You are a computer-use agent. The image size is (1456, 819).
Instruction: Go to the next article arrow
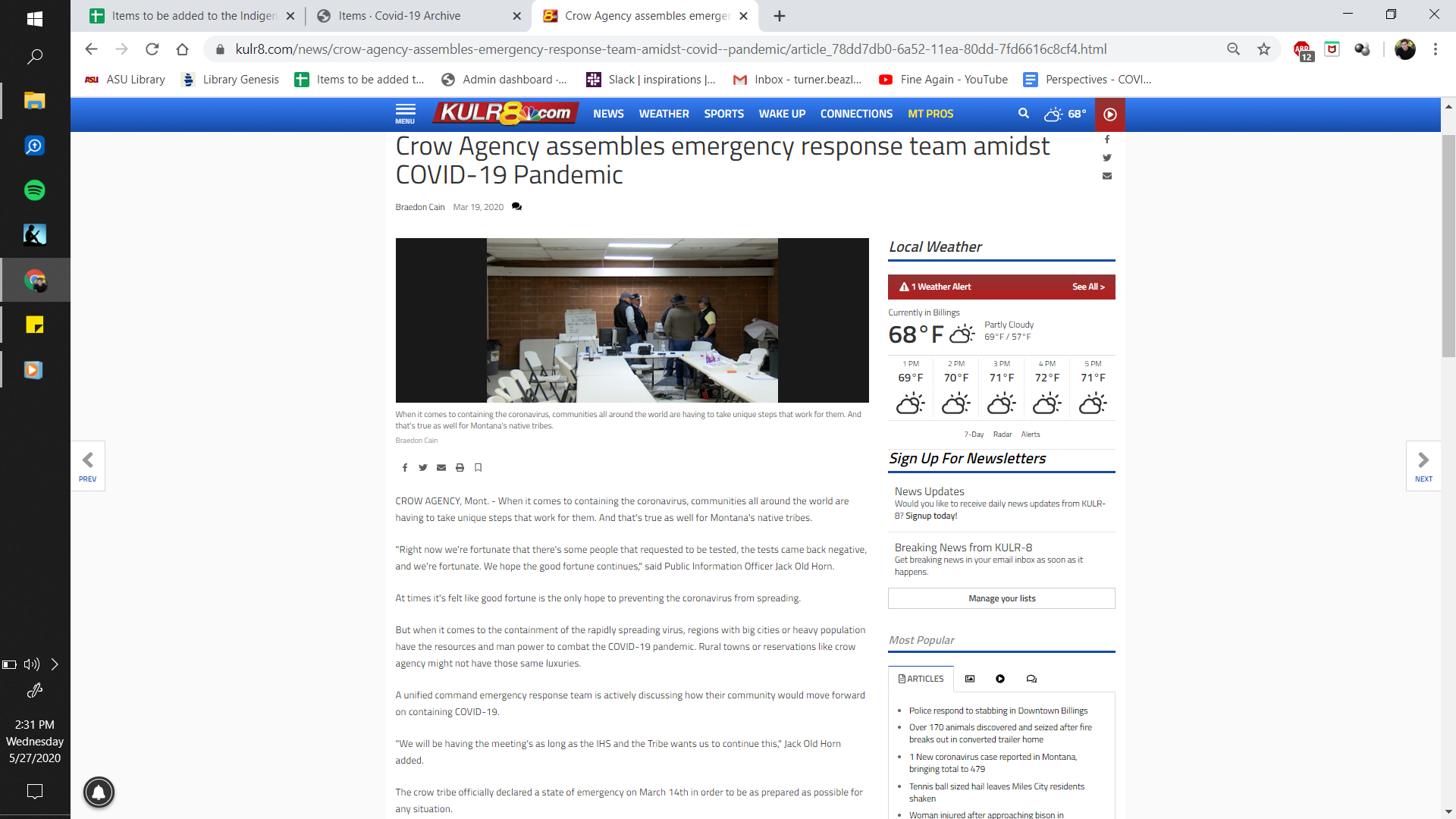(1423, 466)
